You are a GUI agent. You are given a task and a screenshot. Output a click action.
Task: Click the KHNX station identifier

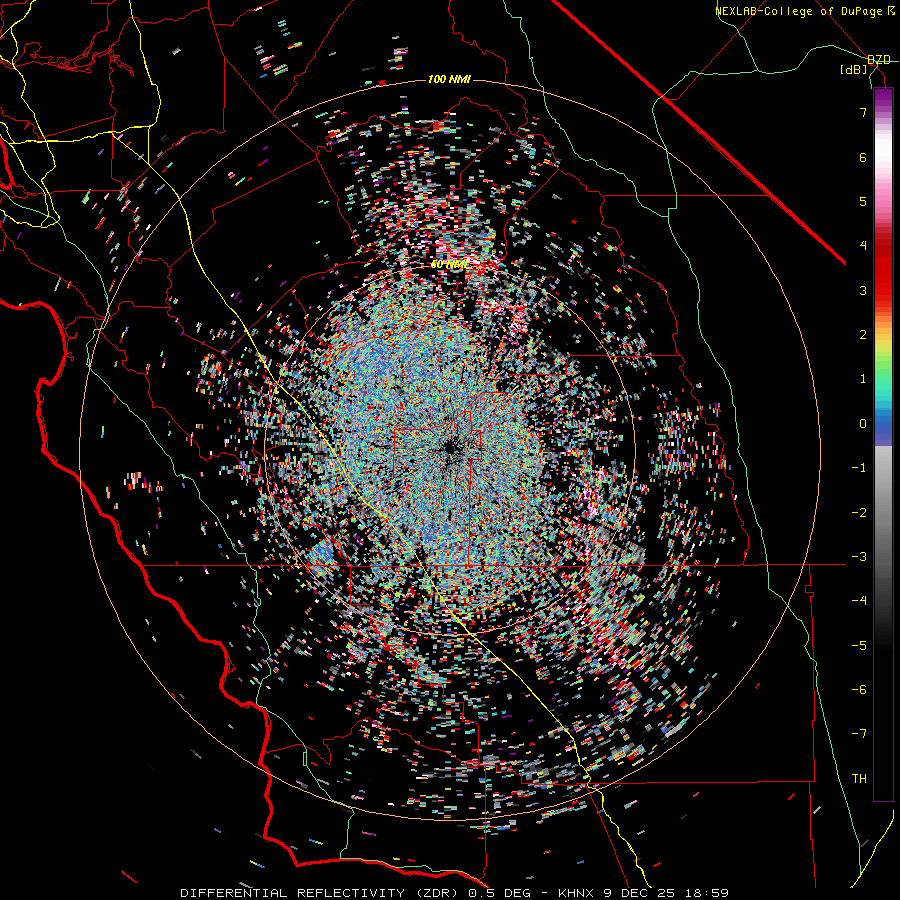tap(576, 893)
